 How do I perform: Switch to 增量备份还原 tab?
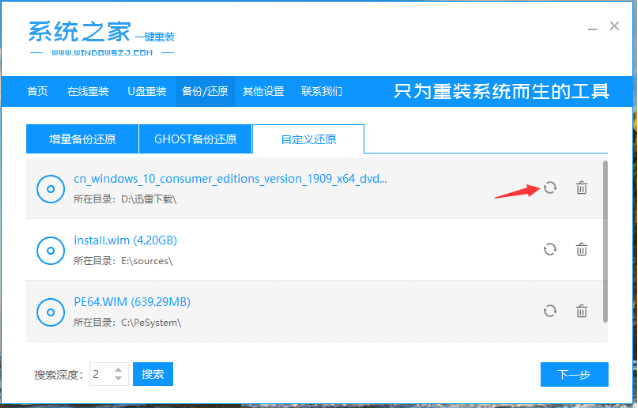(82, 138)
